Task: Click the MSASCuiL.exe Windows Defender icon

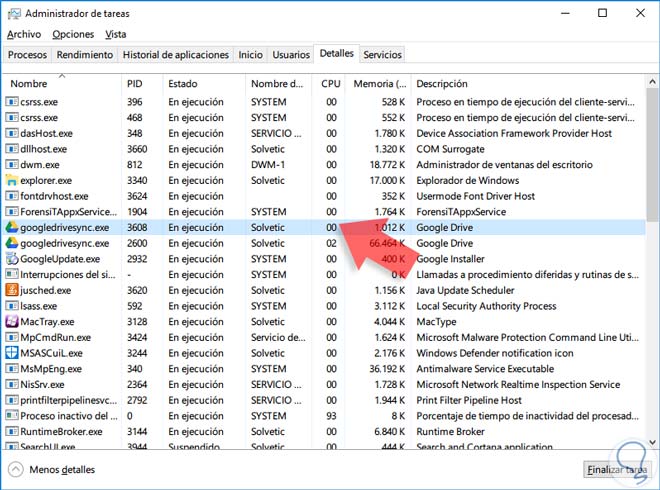Action: (12, 353)
